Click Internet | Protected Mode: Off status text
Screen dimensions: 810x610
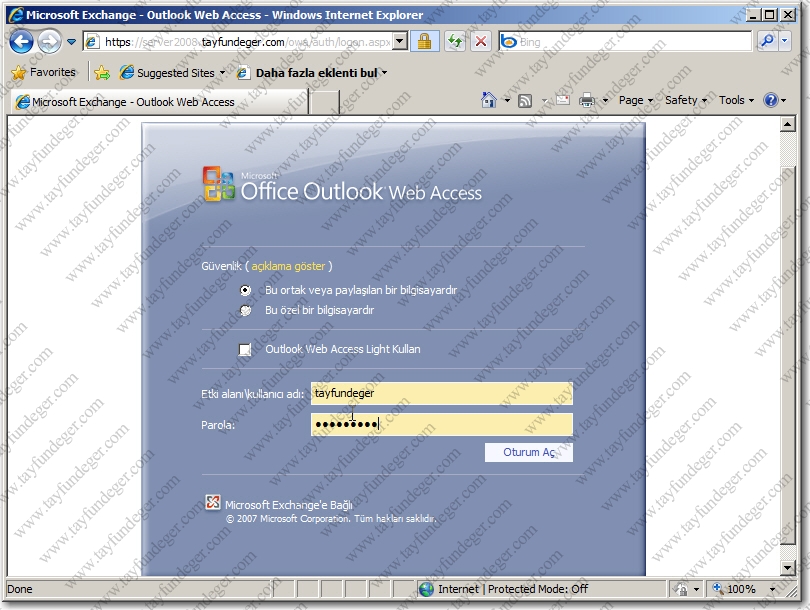pyautogui.click(x=512, y=589)
